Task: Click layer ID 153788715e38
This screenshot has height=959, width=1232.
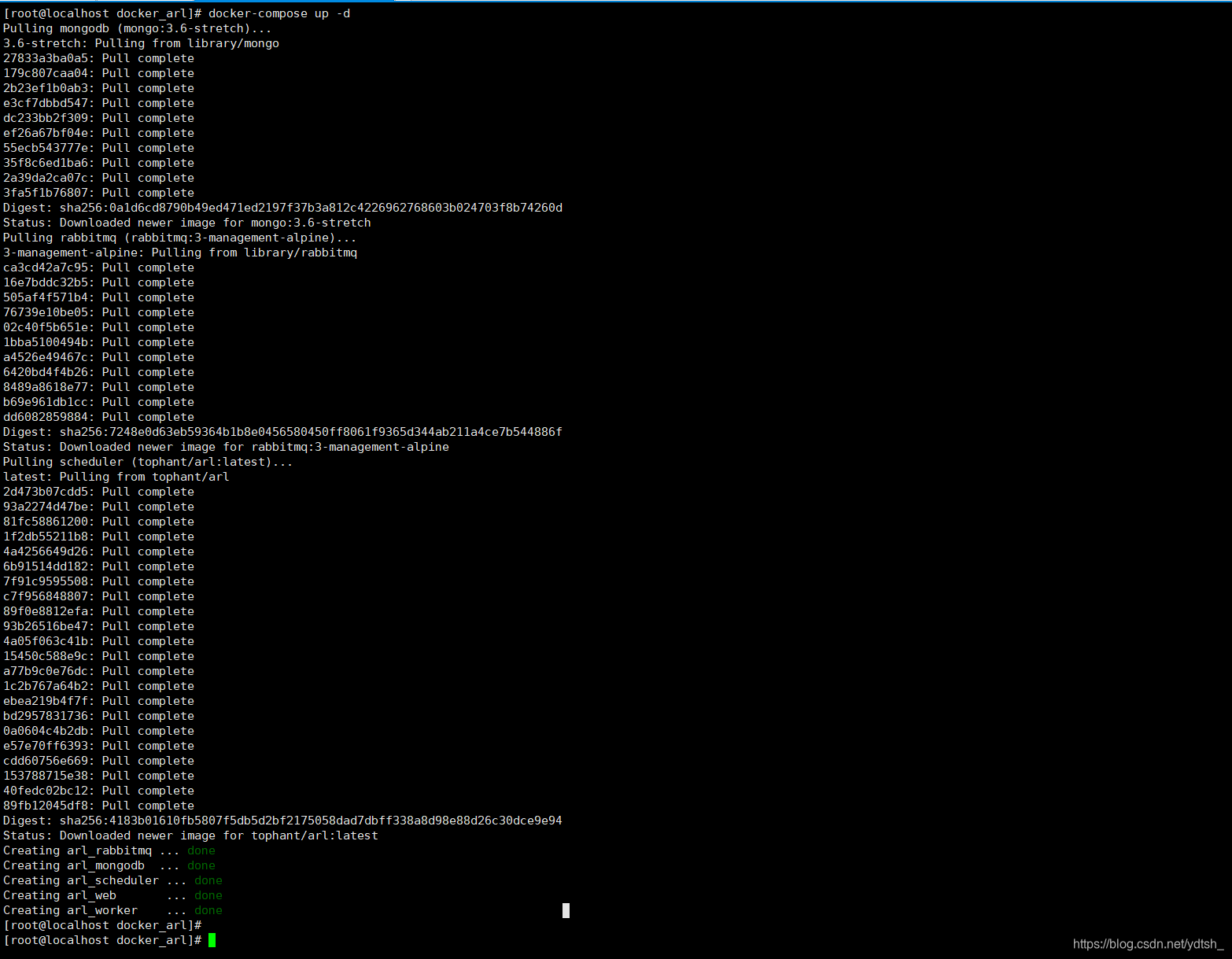Action: point(46,776)
